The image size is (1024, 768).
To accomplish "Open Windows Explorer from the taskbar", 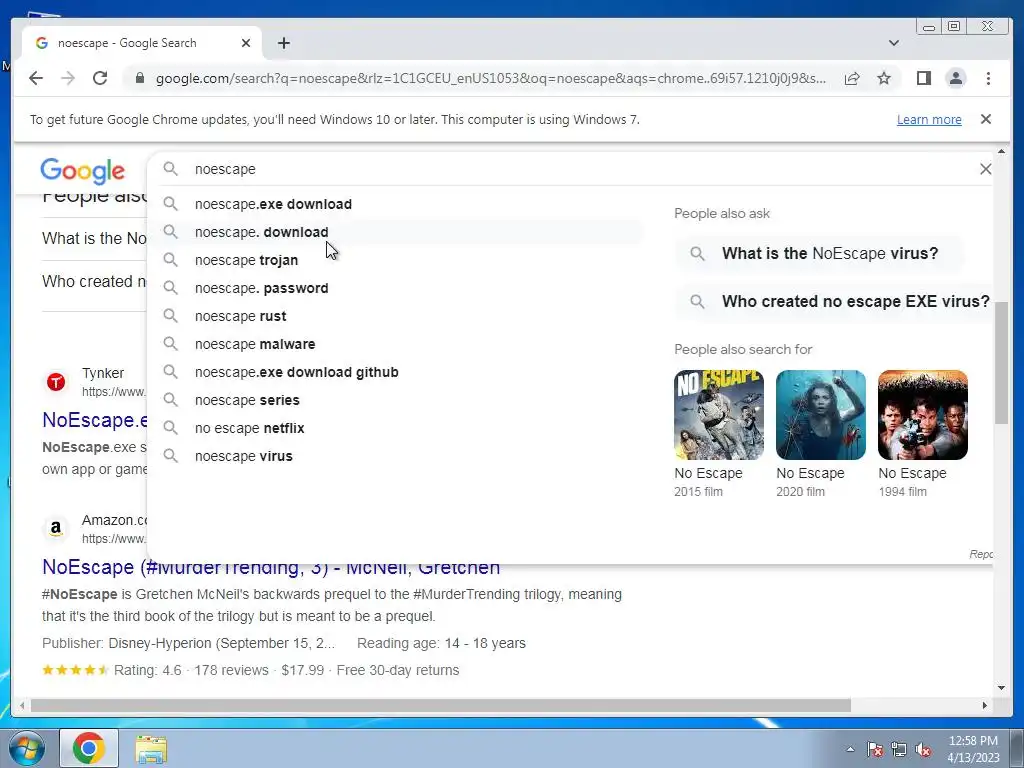I will [151, 749].
